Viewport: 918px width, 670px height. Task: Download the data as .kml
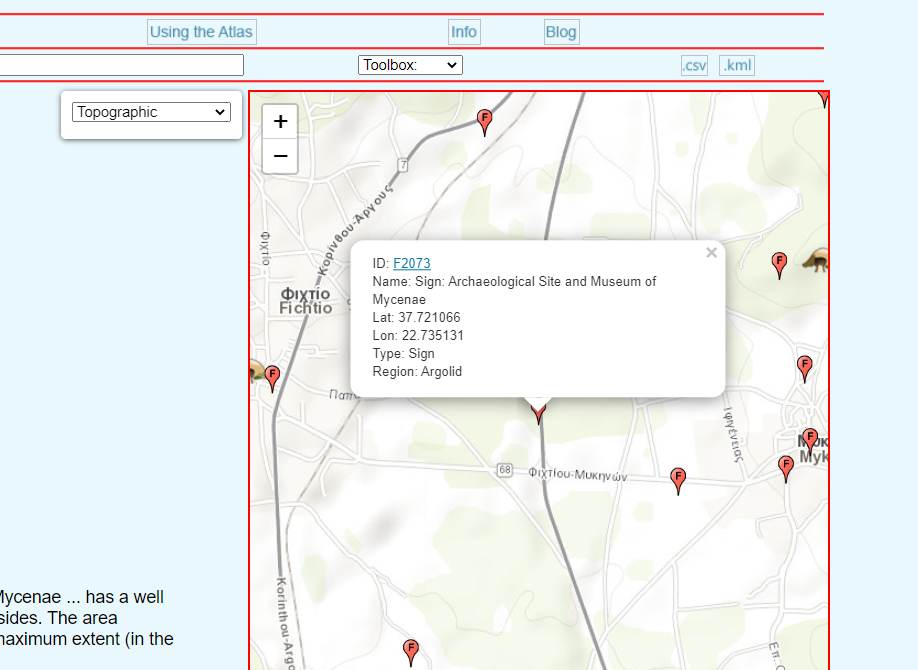click(x=736, y=66)
